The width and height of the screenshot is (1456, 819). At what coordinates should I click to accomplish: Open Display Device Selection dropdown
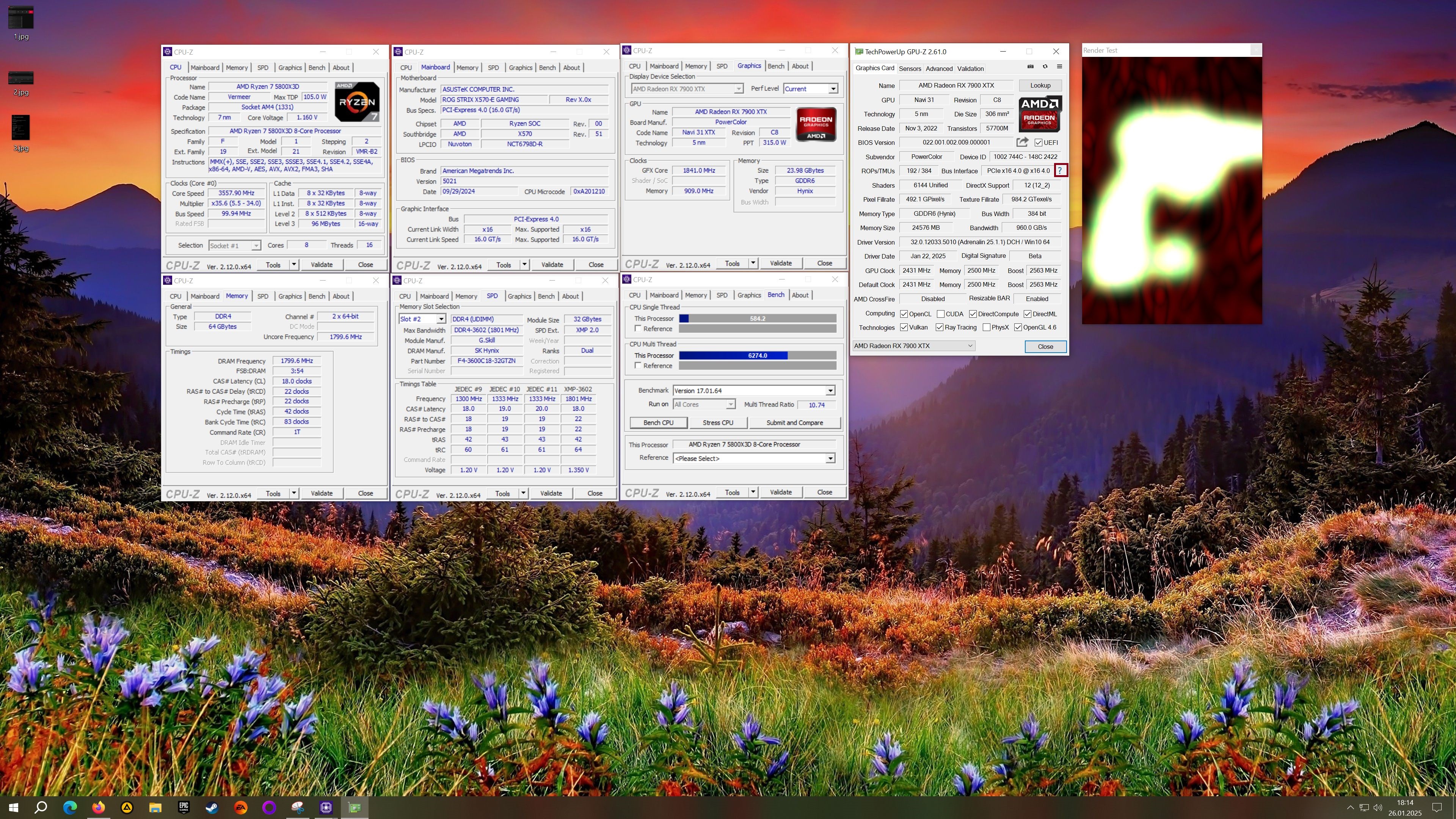point(687,89)
